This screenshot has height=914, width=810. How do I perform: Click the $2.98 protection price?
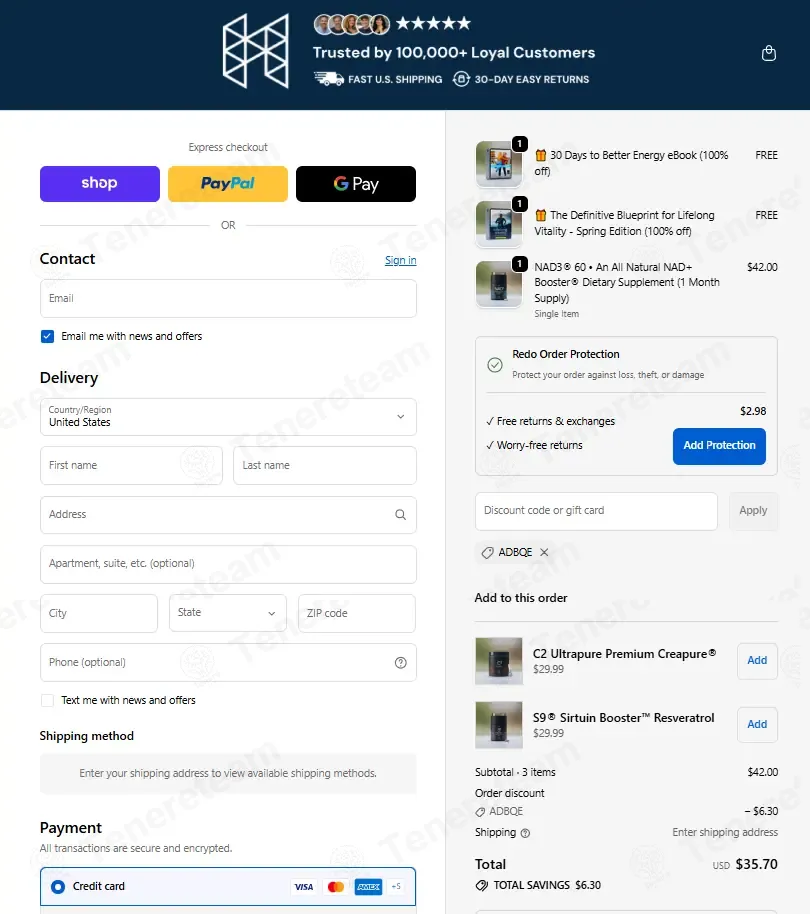[x=753, y=412]
